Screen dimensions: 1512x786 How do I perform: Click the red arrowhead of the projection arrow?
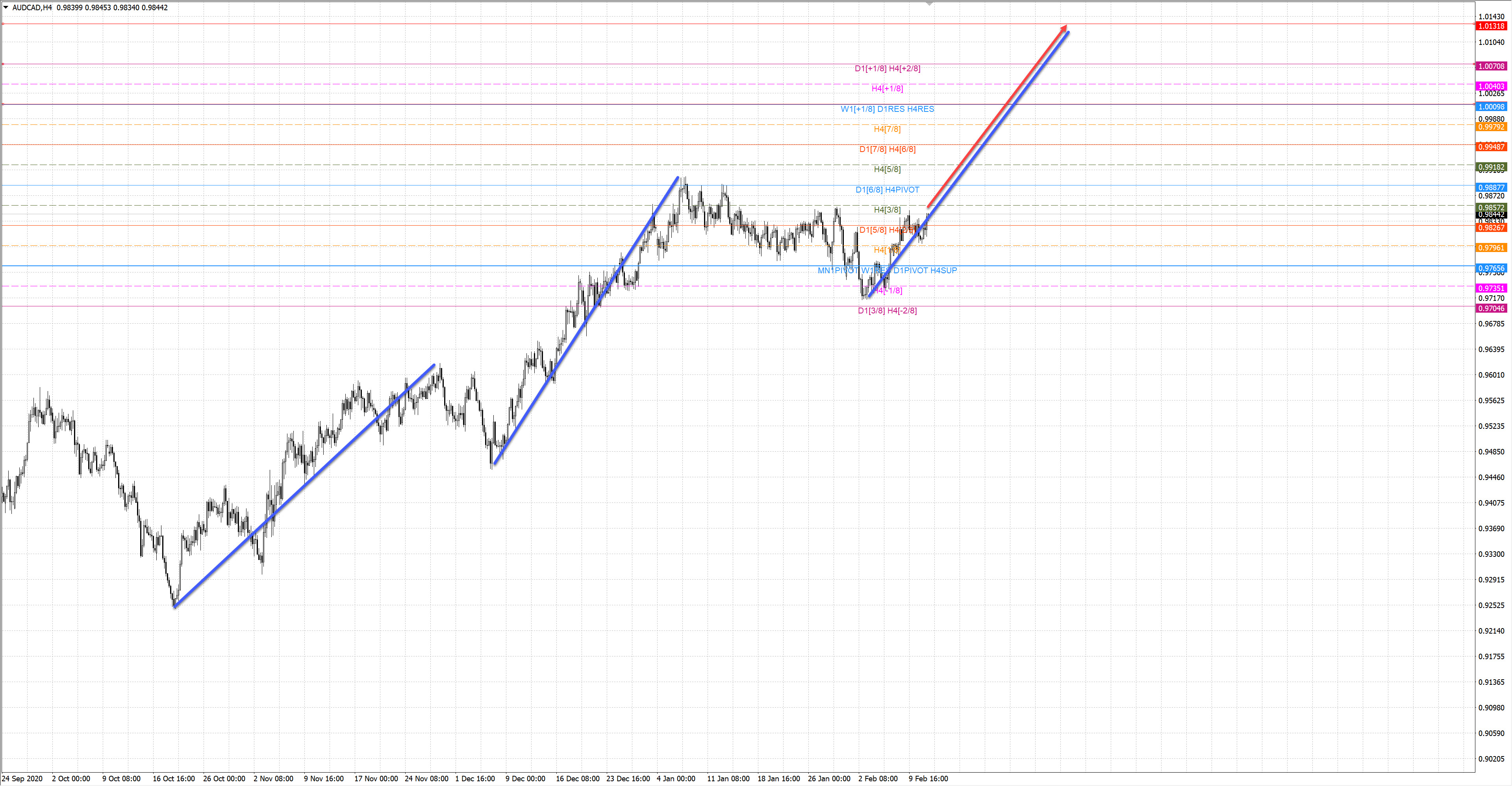pos(1064,28)
